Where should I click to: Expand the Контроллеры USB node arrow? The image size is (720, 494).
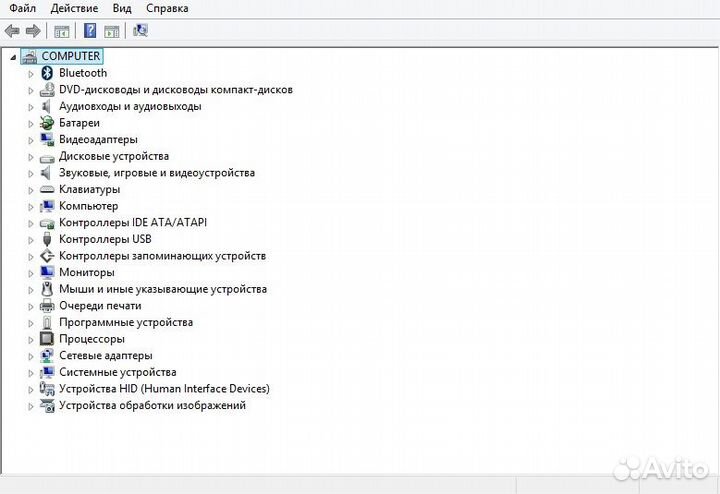point(31,240)
